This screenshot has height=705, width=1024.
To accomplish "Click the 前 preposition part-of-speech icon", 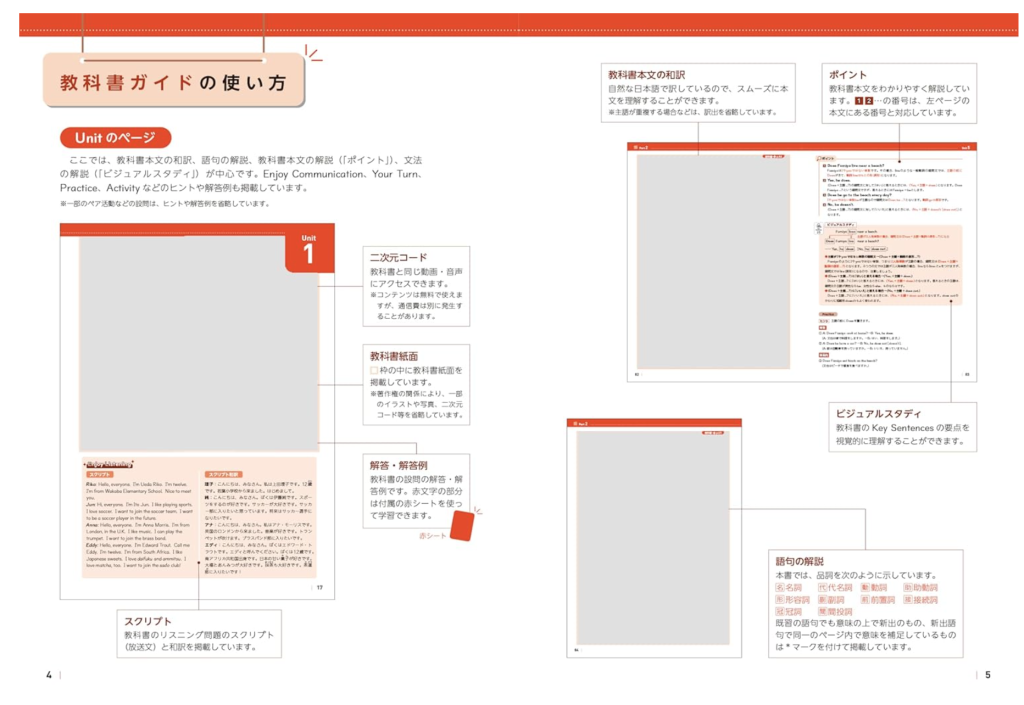I will tap(865, 600).
